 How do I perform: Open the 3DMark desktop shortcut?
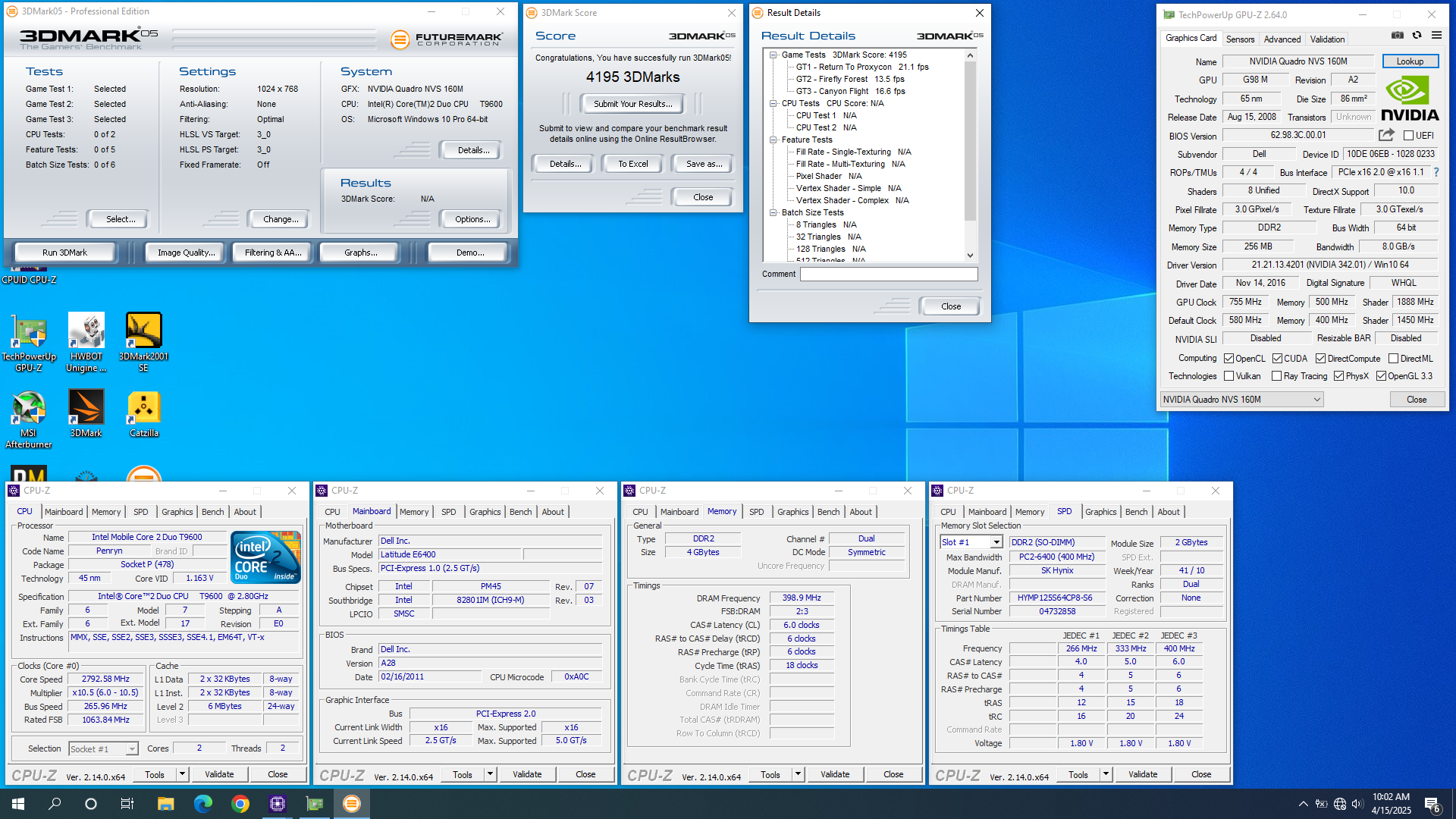pyautogui.click(x=86, y=414)
